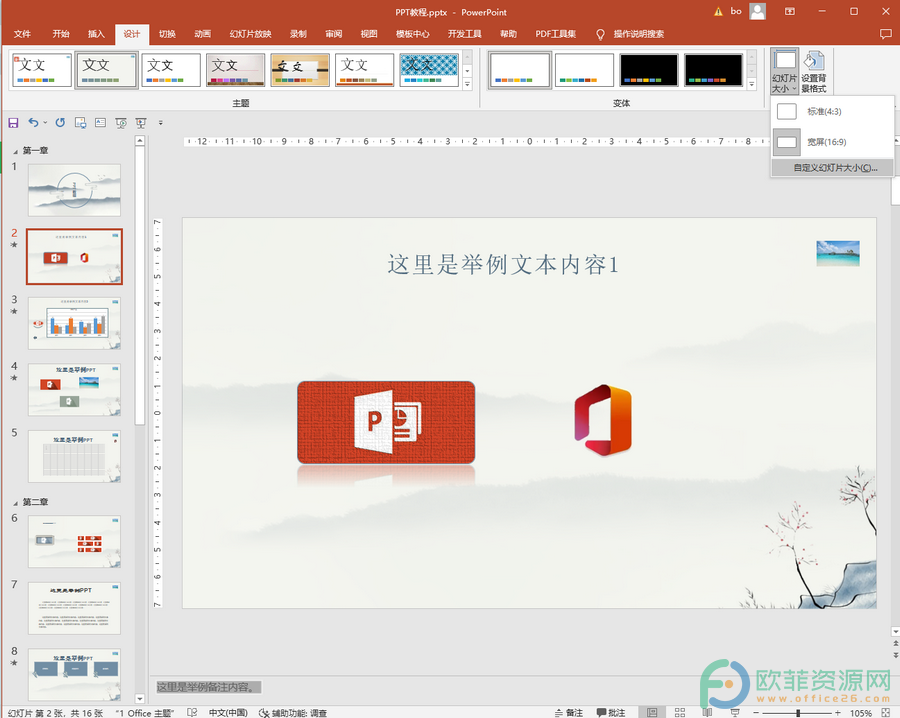Switch to the 插入 tab
Viewport: 900px width, 718px height.
[96, 34]
